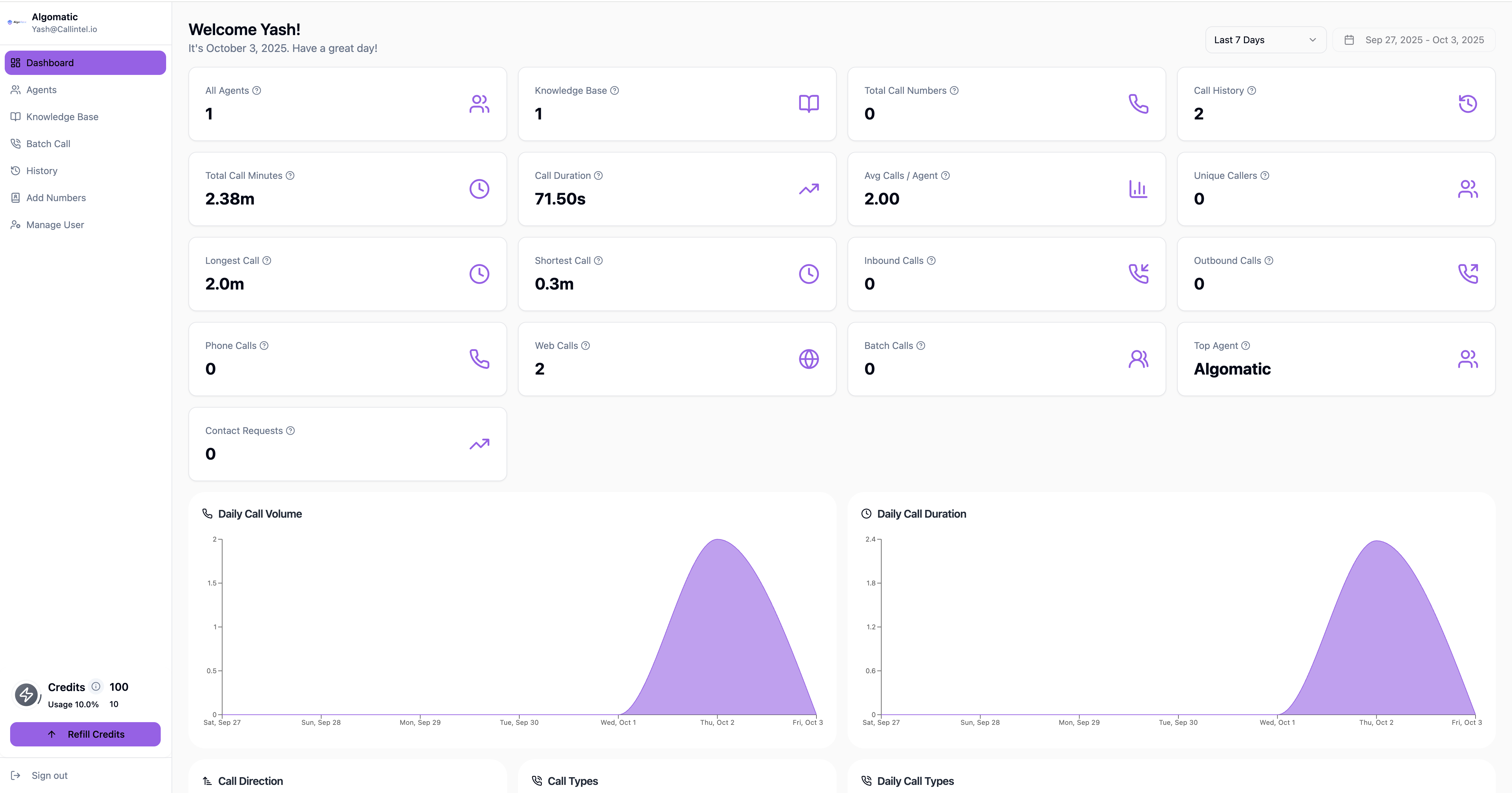1512x793 pixels.
Task: Go to Batch Call in sidebar
Action: [x=48, y=144]
